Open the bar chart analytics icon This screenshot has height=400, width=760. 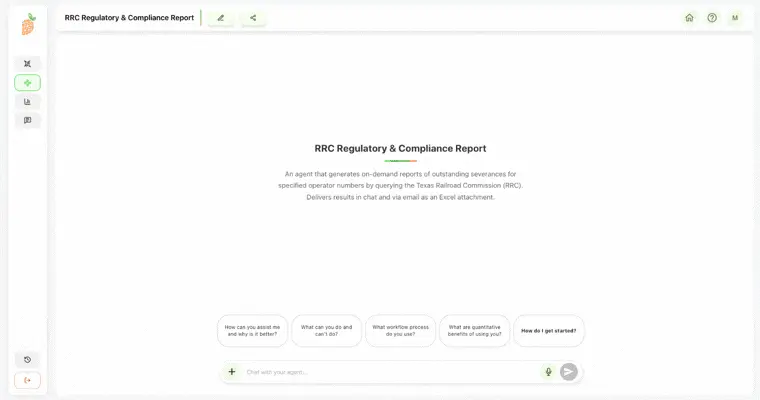click(28, 102)
